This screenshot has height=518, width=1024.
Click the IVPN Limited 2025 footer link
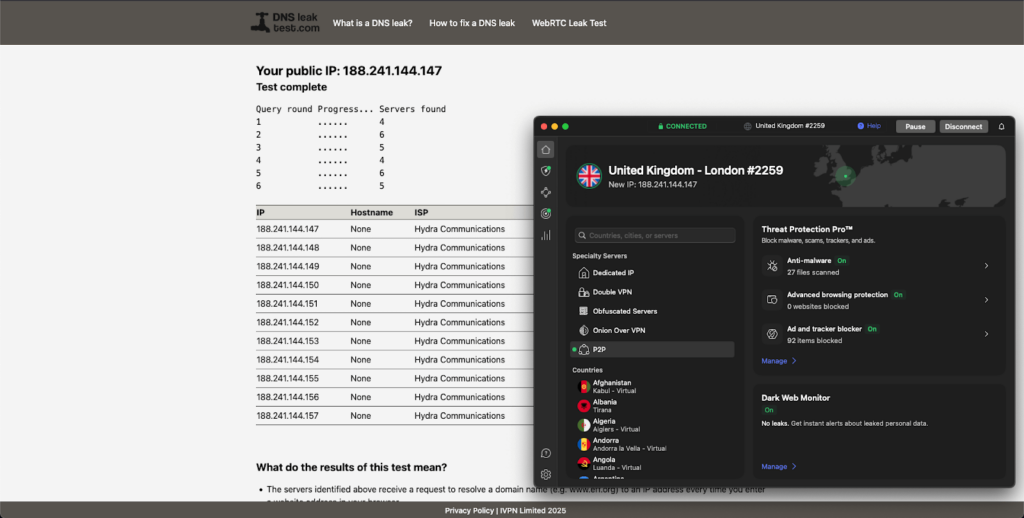point(533,511)
